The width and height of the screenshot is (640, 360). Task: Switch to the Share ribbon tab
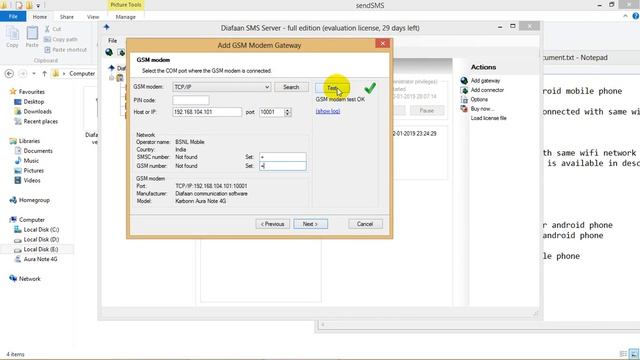coord(67,17)
